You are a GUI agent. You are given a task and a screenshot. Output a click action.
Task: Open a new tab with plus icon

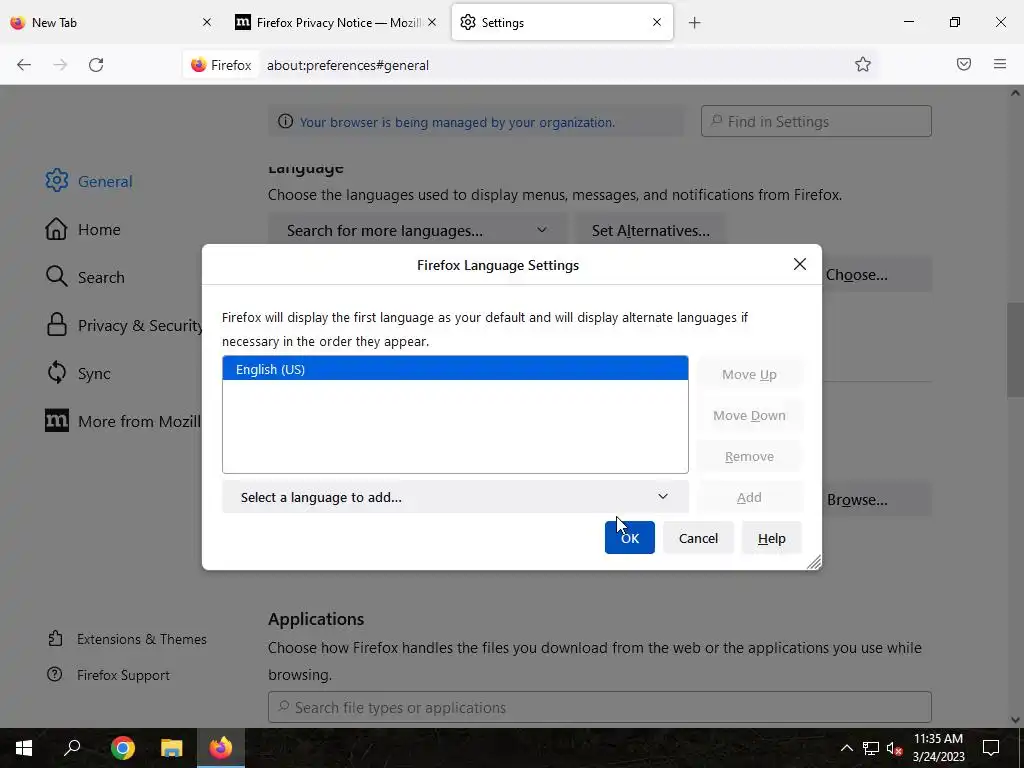coord(694,23)
